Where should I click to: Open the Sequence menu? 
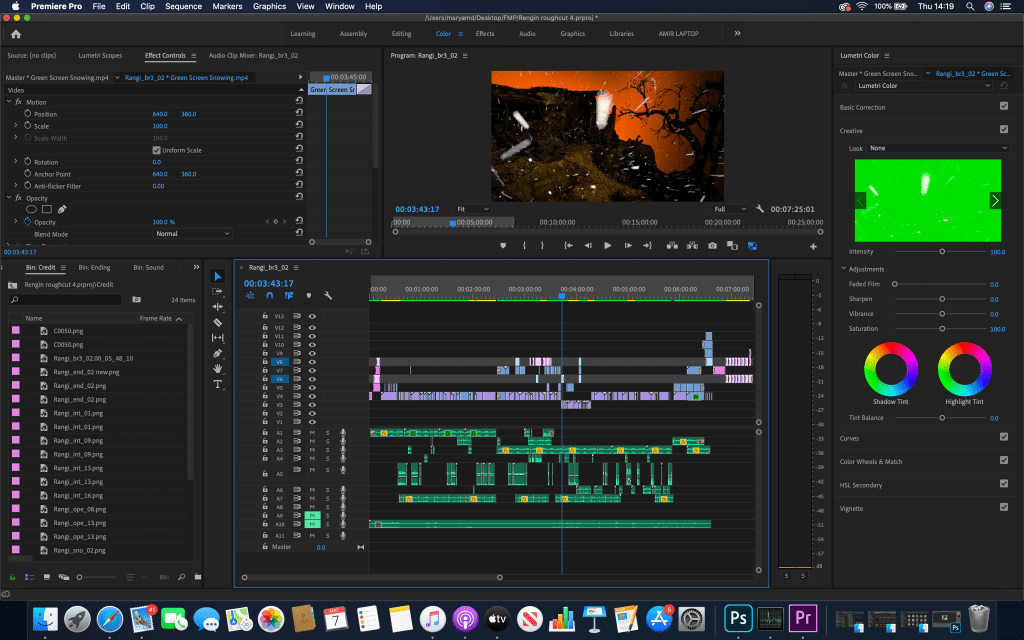183,7
